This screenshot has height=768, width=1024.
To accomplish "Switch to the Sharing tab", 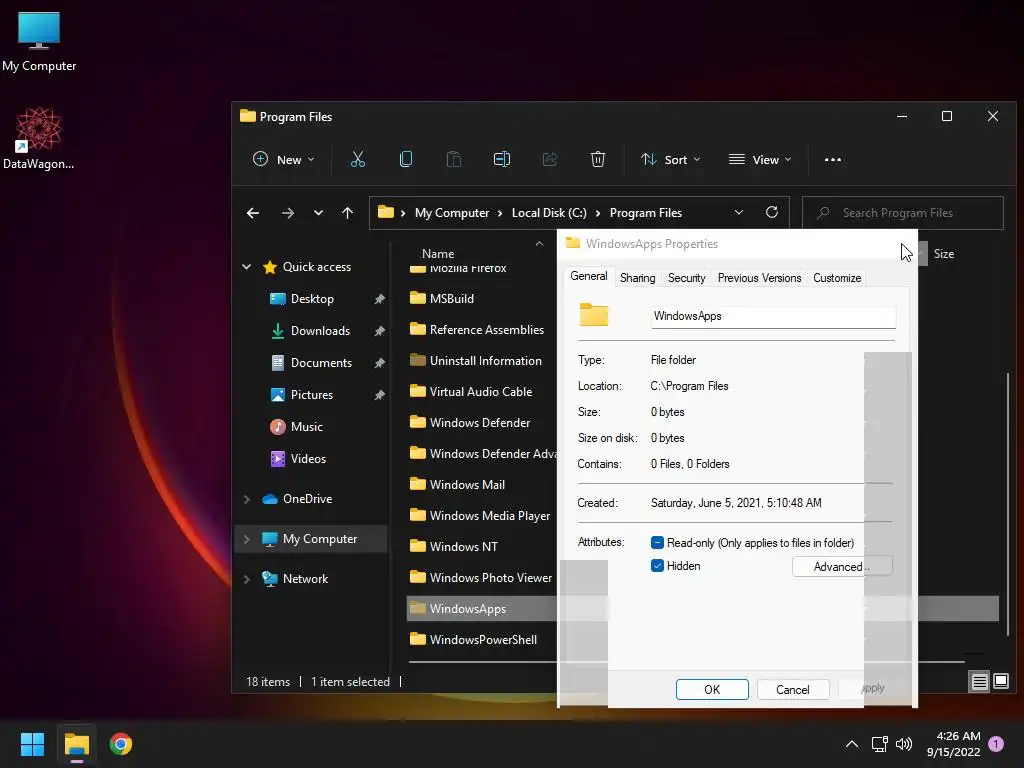I will coord(637,278).
